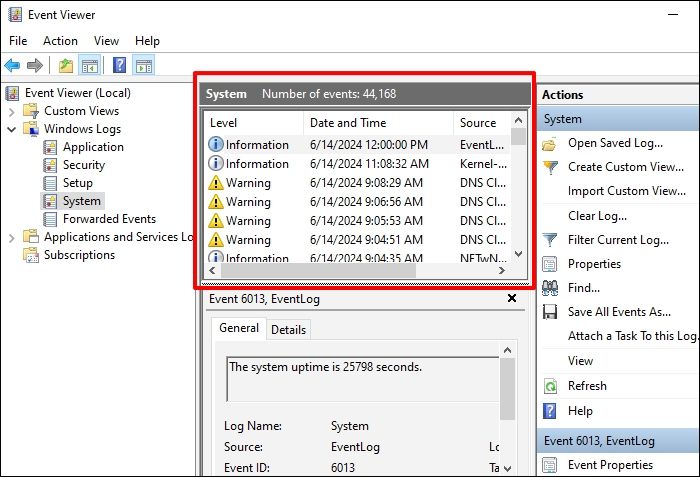Click the Save All Events As disk icon

550,312
